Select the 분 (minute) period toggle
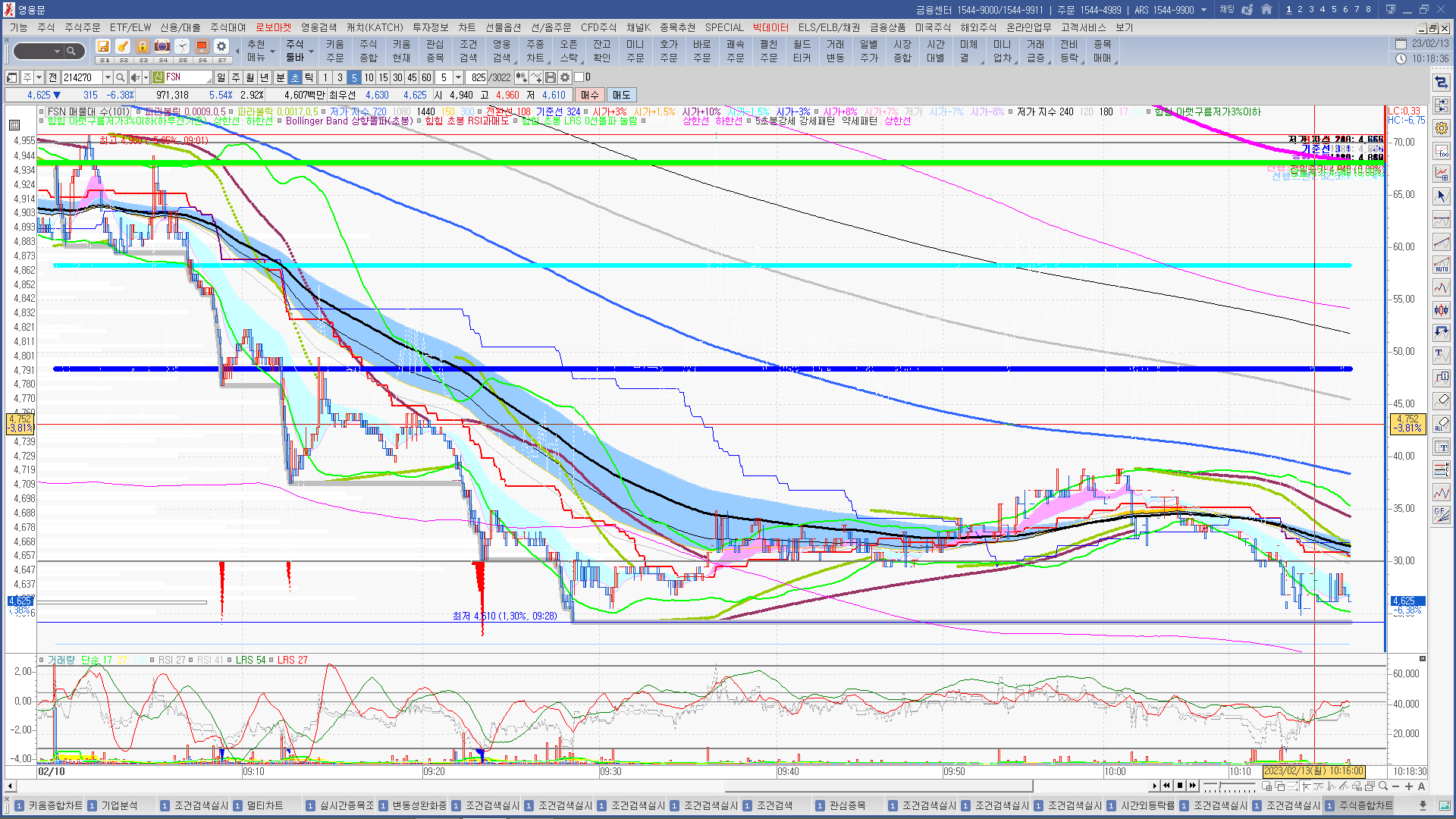This screenshot has width=1456, height=819. click(280, 77)
